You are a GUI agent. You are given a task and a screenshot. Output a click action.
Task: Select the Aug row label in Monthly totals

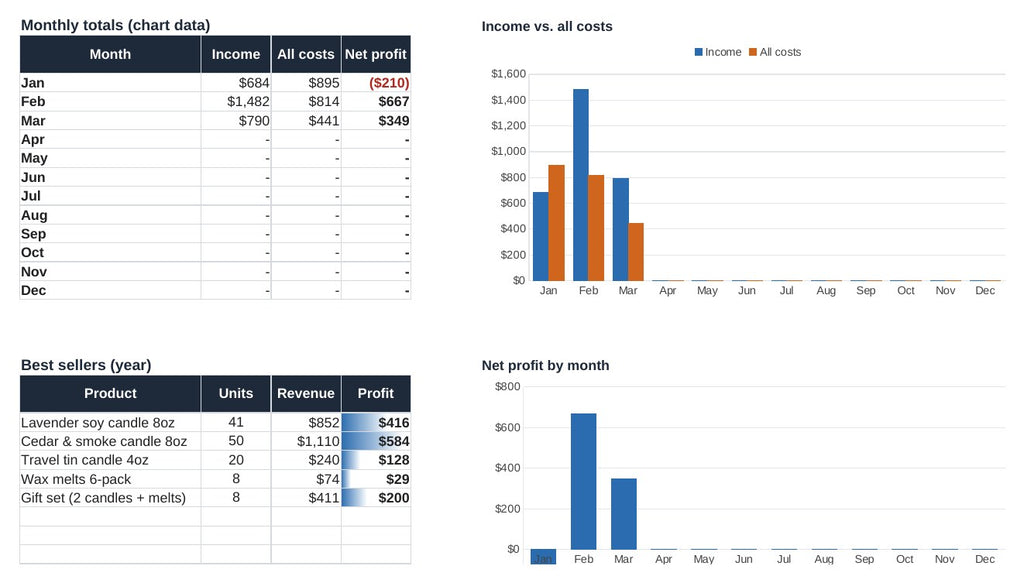110,215
